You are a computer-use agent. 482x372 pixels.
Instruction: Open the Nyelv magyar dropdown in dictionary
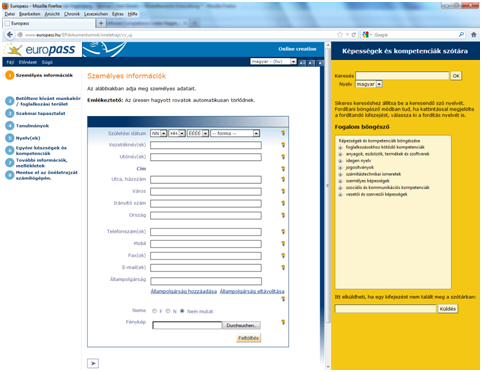(369, 84)
